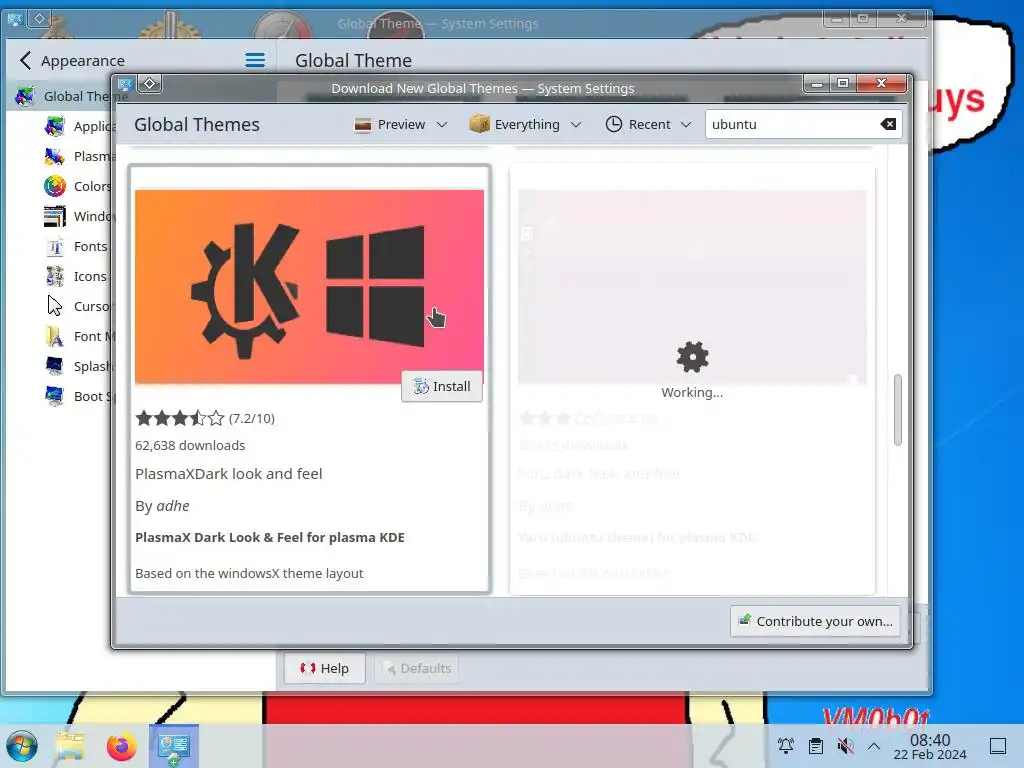This screenshot has height=768, width=1024.
Task: Open hamburger menu in System Settings sidebar
Action: click(x=255, y=61)
